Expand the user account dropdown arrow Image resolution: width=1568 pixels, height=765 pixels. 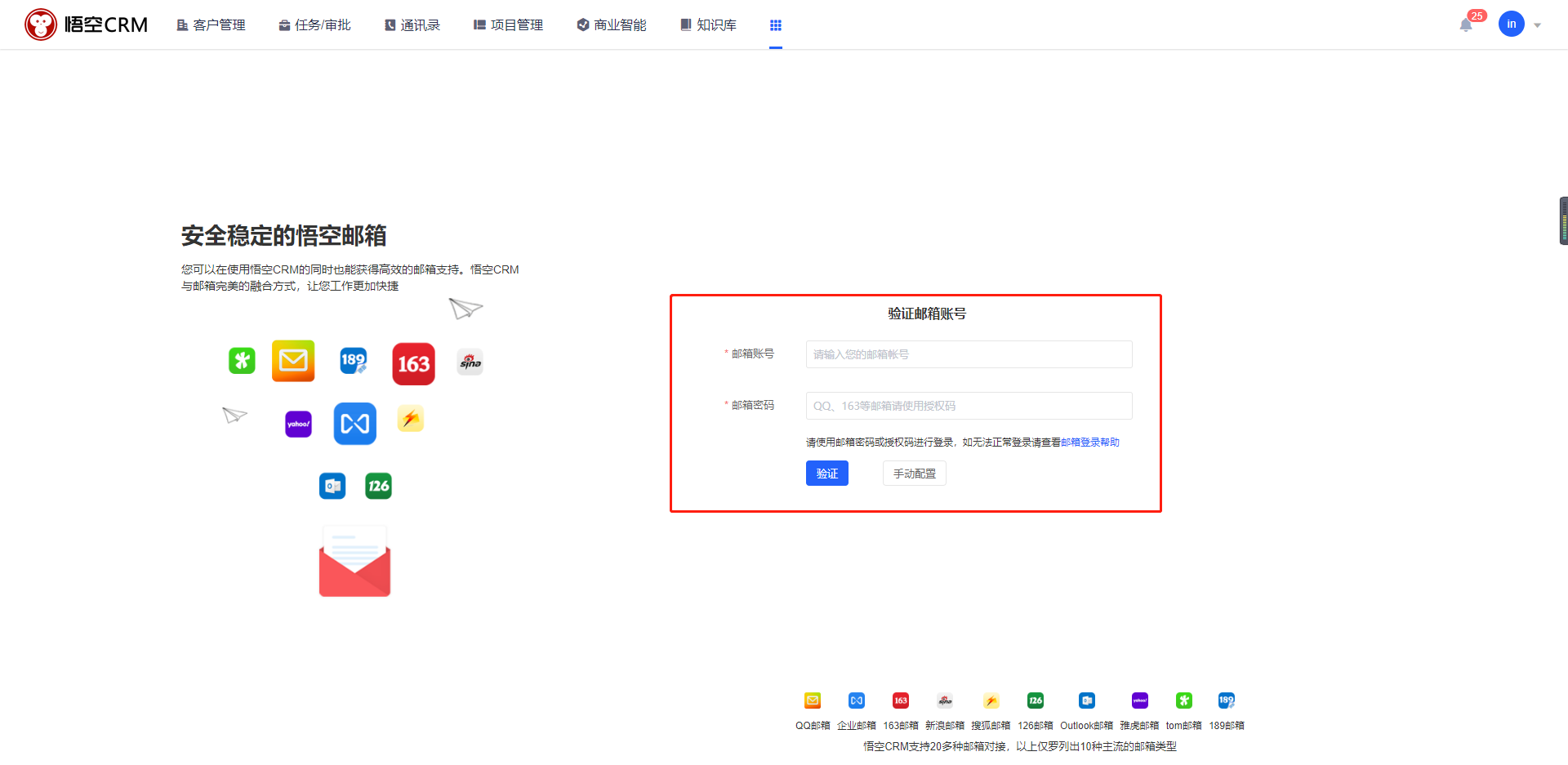tap(1537, 25)
